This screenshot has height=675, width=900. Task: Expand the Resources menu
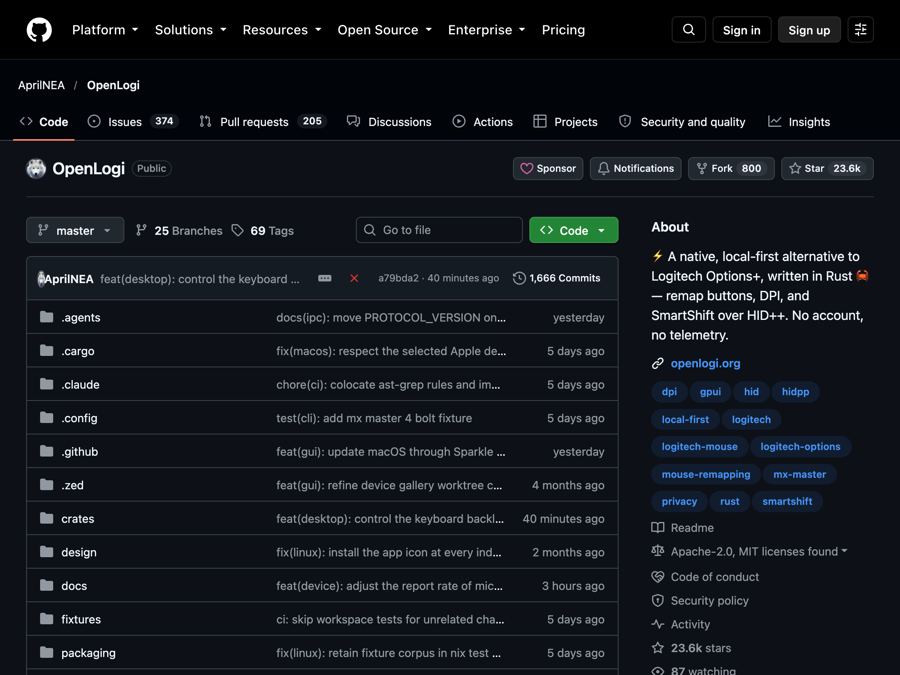point(282,30)
